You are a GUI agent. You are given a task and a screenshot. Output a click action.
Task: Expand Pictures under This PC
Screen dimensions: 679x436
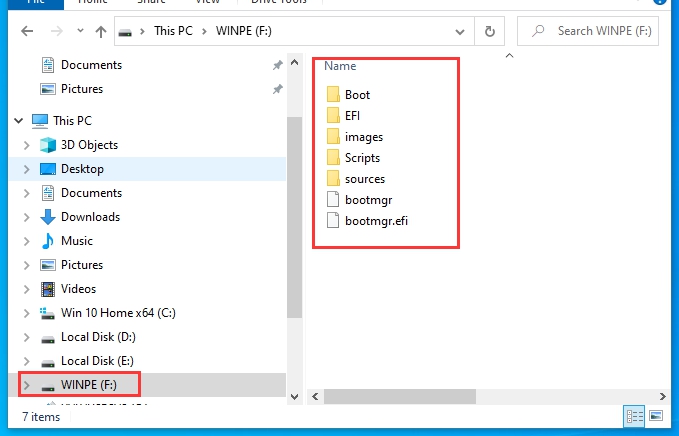pos(26,265)
